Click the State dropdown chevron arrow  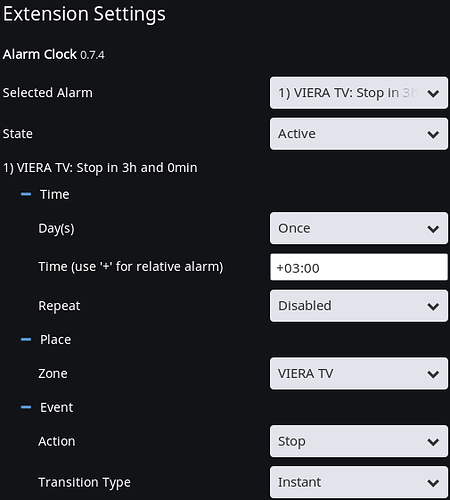tap(433, 135)
